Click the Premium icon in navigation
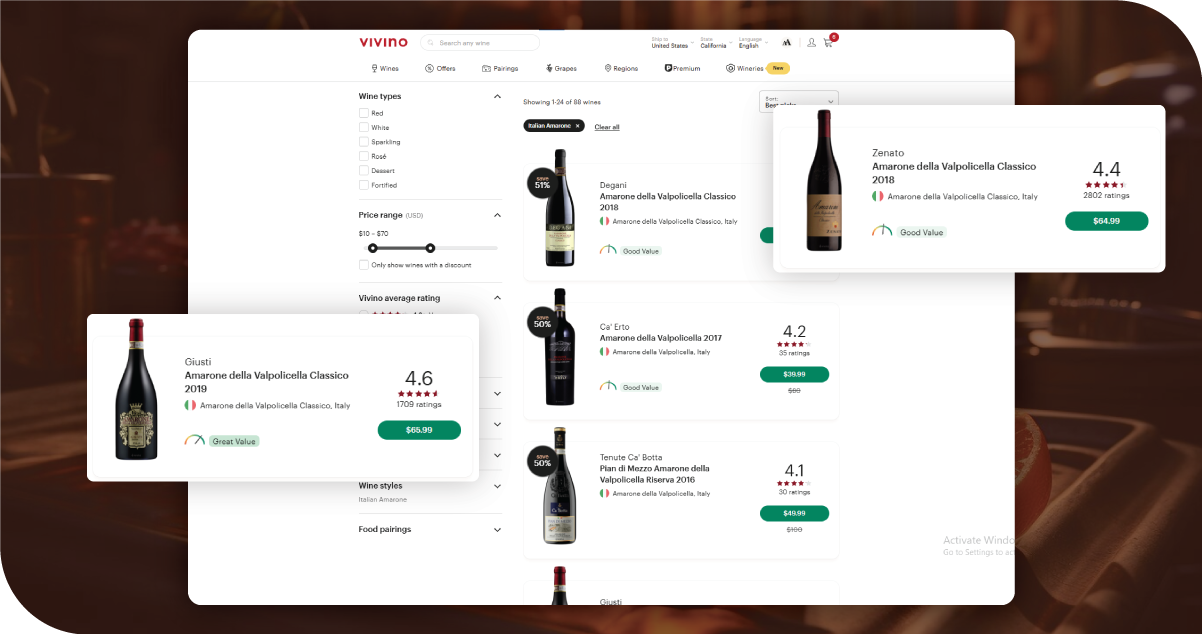The width and height of the screenshot is (1202, 634). [668, 69]
